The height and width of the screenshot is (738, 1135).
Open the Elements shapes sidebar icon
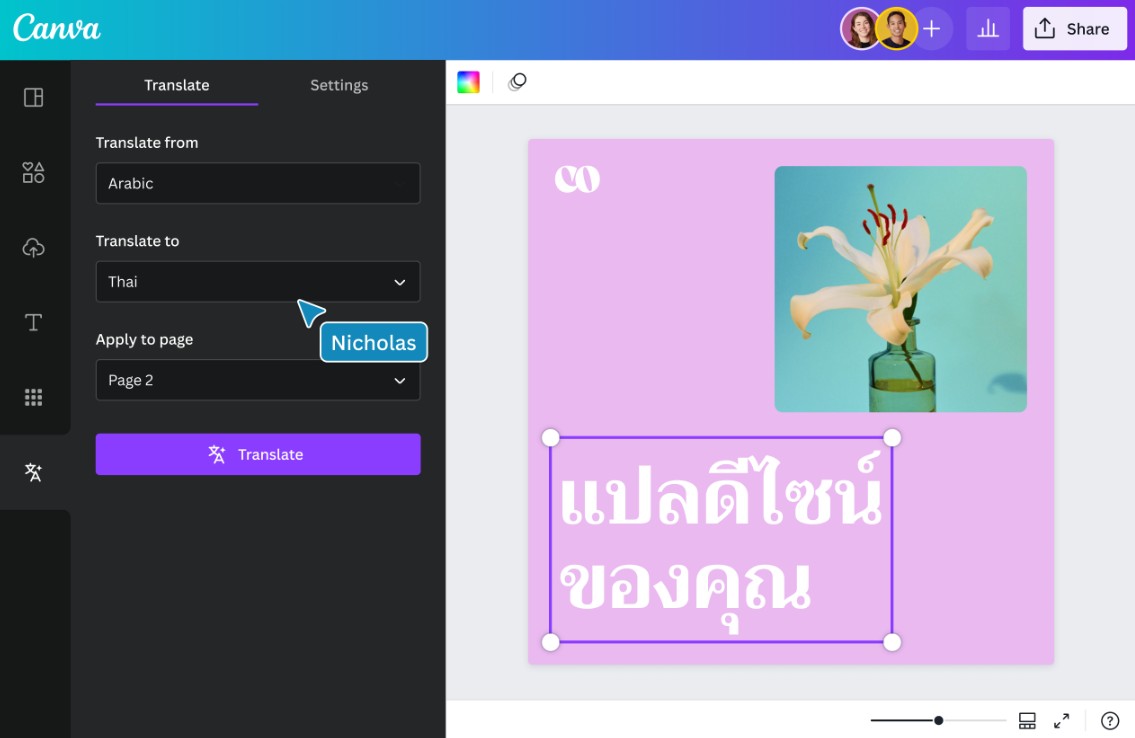pyautogui.click(x=33, y=173)
